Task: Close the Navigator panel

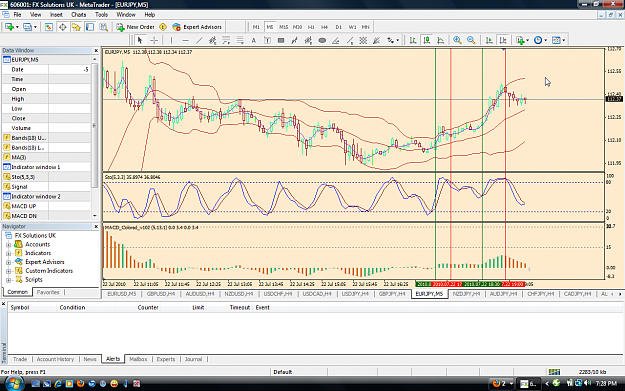Action: (96, 226)
